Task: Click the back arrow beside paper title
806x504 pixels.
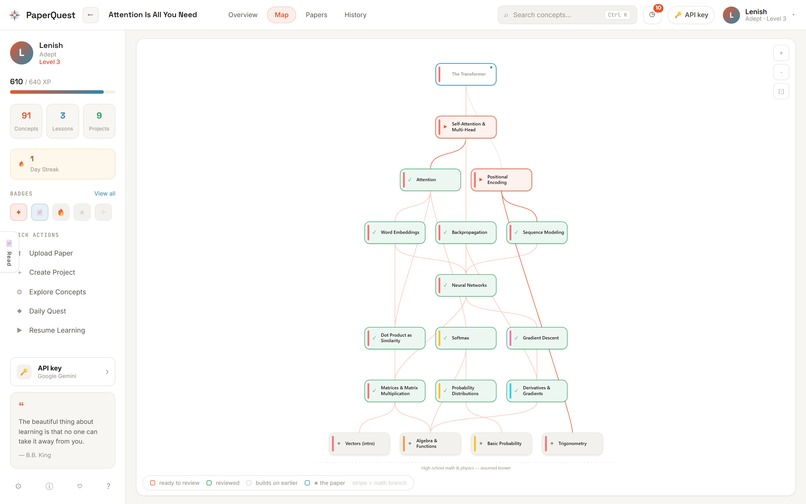Action: click(x=90, y=15)
